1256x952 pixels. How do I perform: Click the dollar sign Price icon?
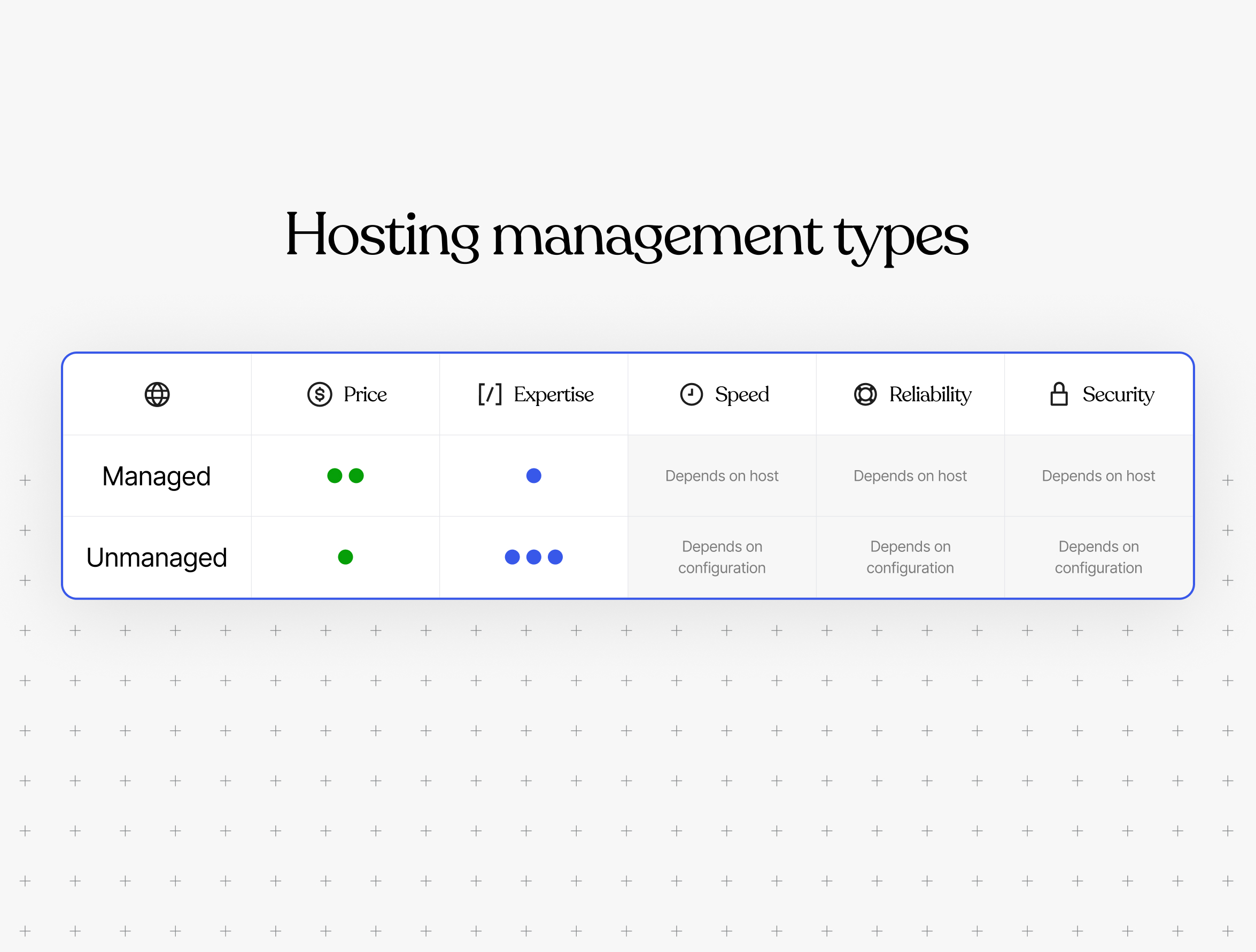pos(320,394)
